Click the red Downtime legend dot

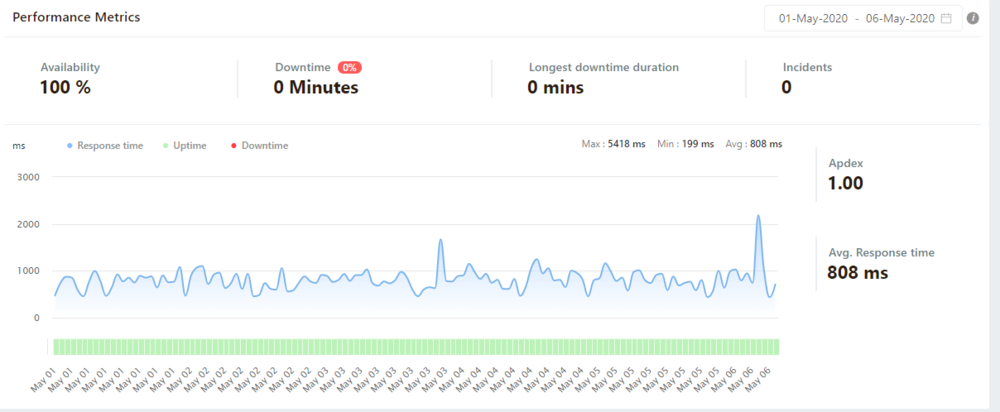(233, 146)
